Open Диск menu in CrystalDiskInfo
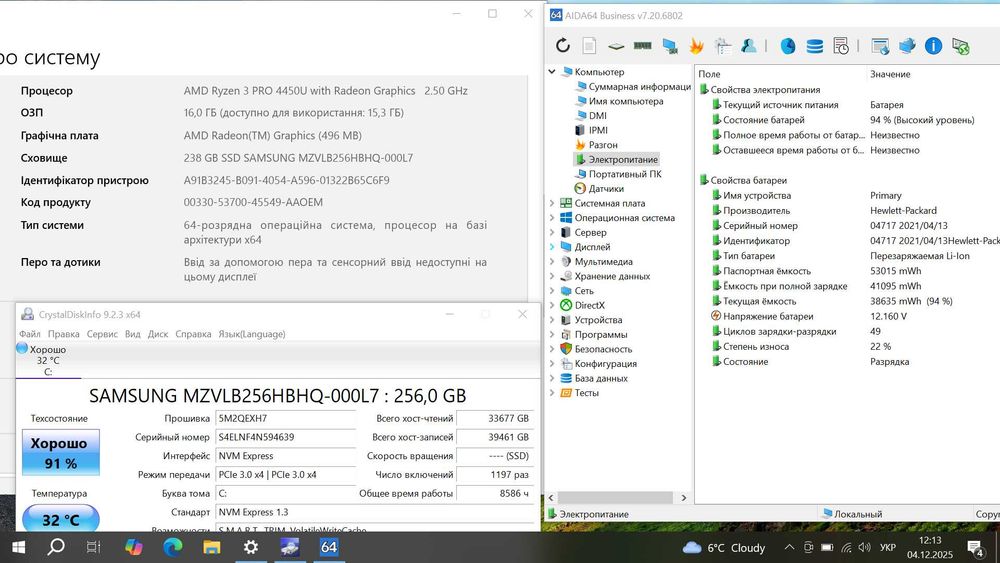This screenshot has height=563, width=1000. point(158,334)
